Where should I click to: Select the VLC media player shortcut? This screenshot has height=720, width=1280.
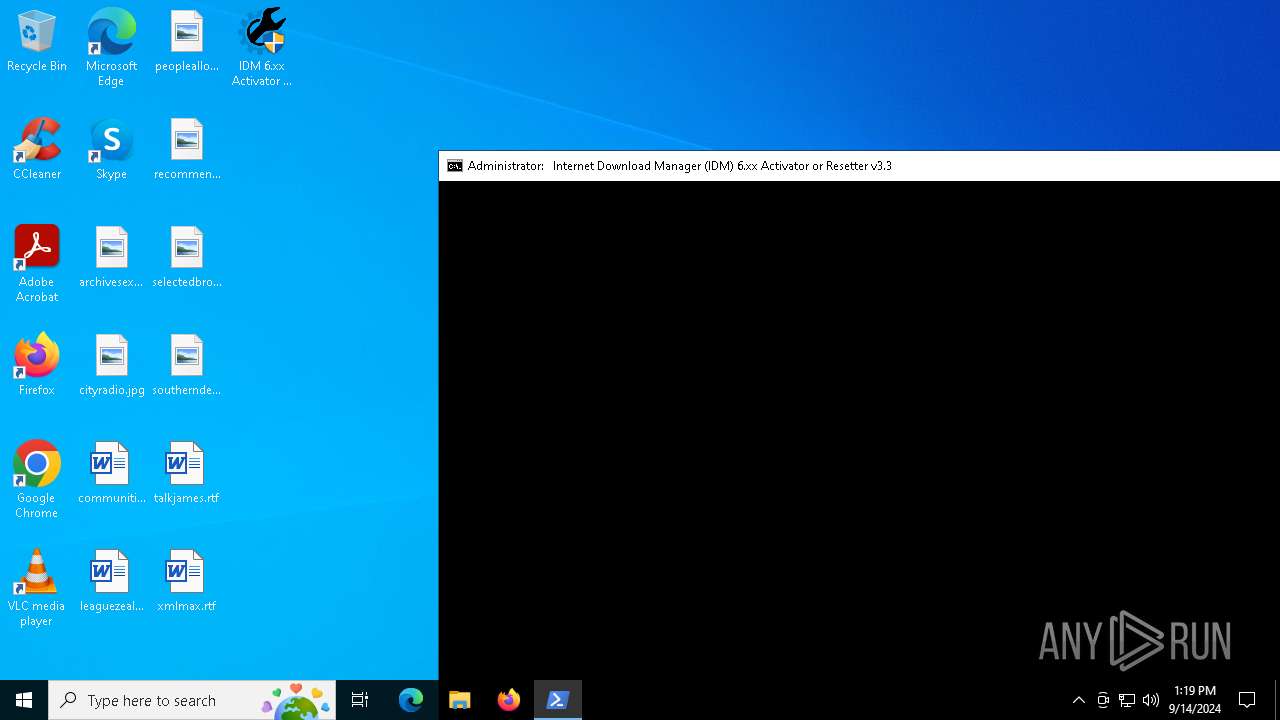coord(37,588)
